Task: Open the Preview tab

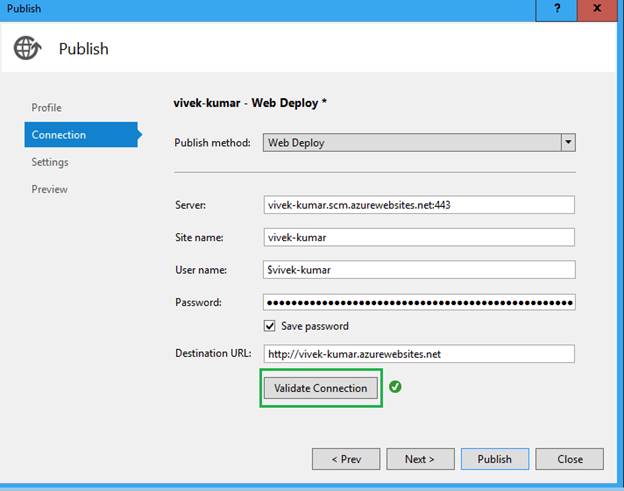Action: (x=49, y=189)
